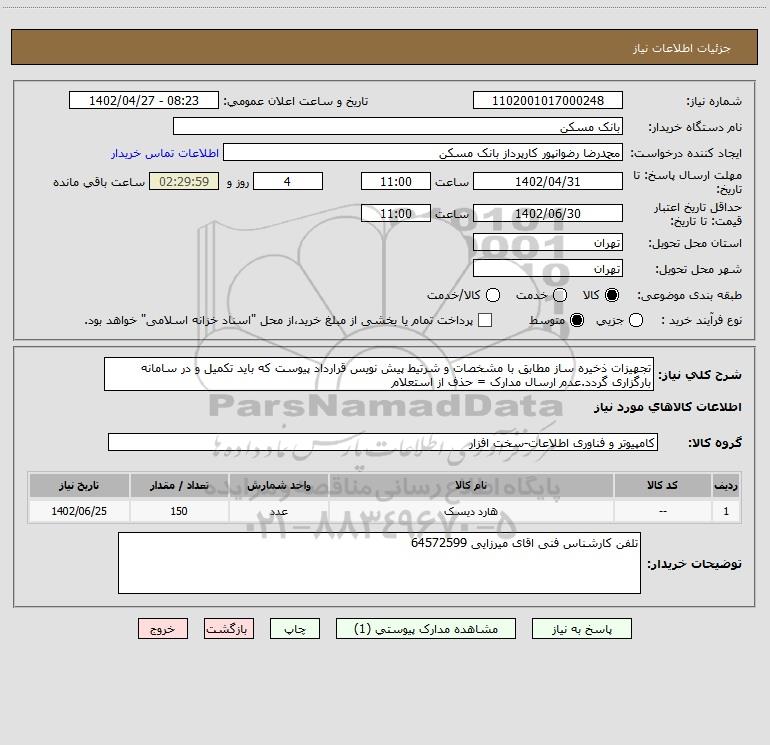
Task: Click the unit cell عدد
Action: click(x=278, y=511)
